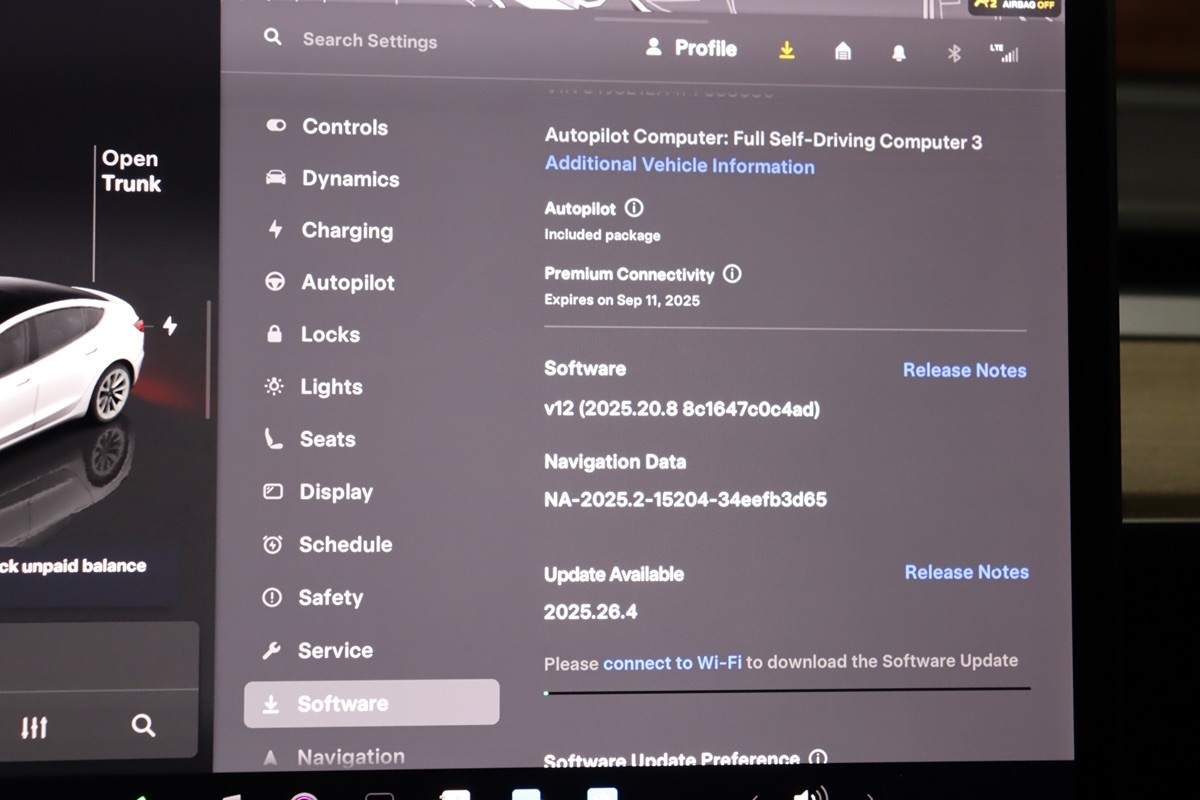Image resolution: width=1200 pixels, height=800 pixels.
Task: Switch to the Display settings
Action: 335,492
